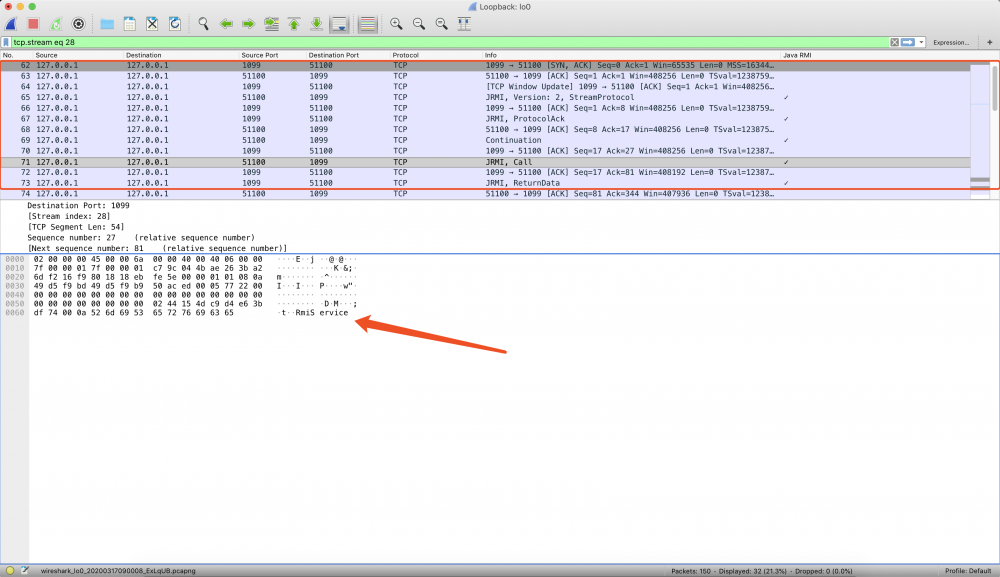Find a packet using the magnifier icon
Image resolution: width=1000 pixels, height=577 pixels.
coord(203,24)
